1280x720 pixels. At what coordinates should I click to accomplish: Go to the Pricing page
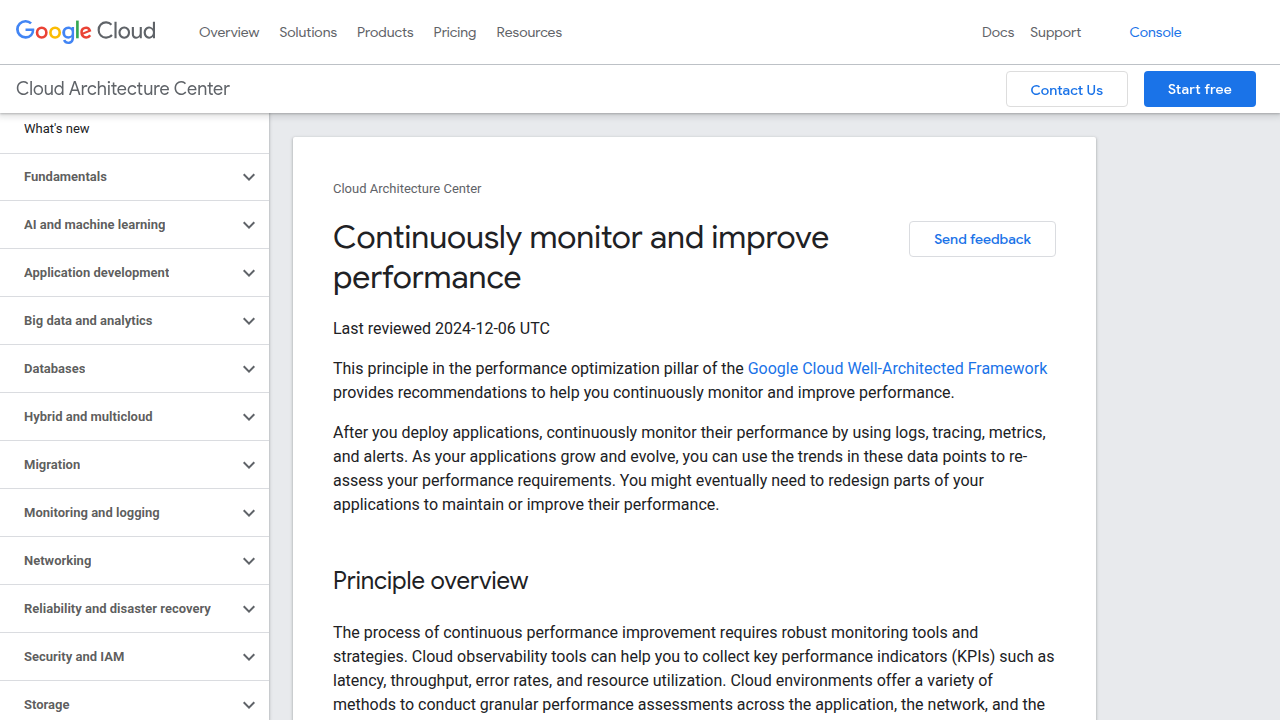[x=455, y=32]
